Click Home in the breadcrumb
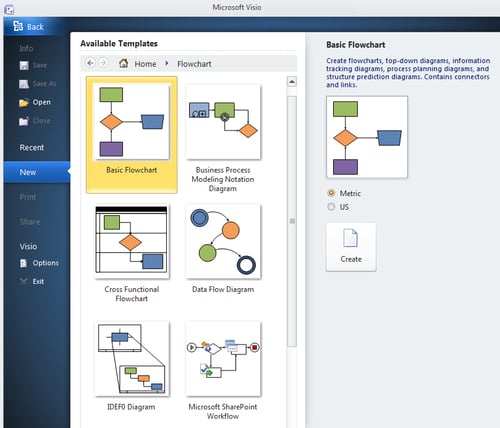500x428 pixels. pyautogui.click(x=145, y=64)
